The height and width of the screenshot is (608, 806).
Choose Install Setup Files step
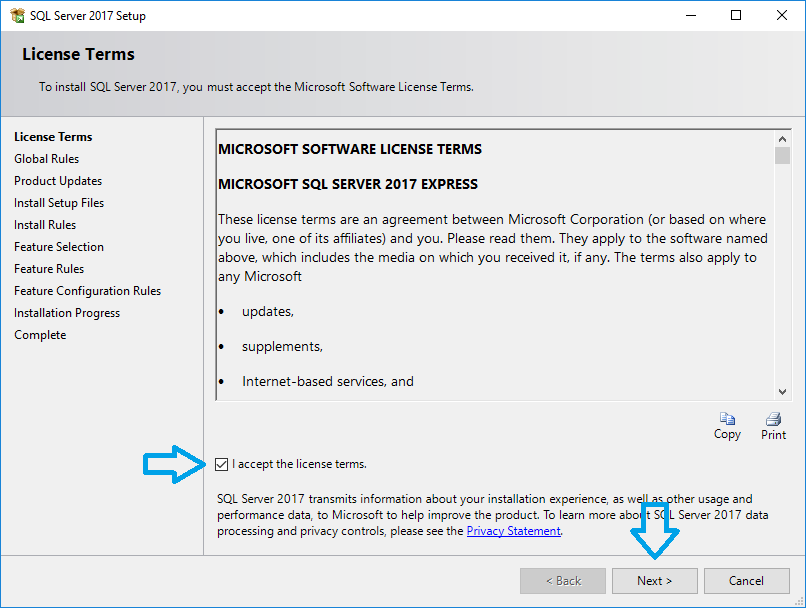coord(59,203)
